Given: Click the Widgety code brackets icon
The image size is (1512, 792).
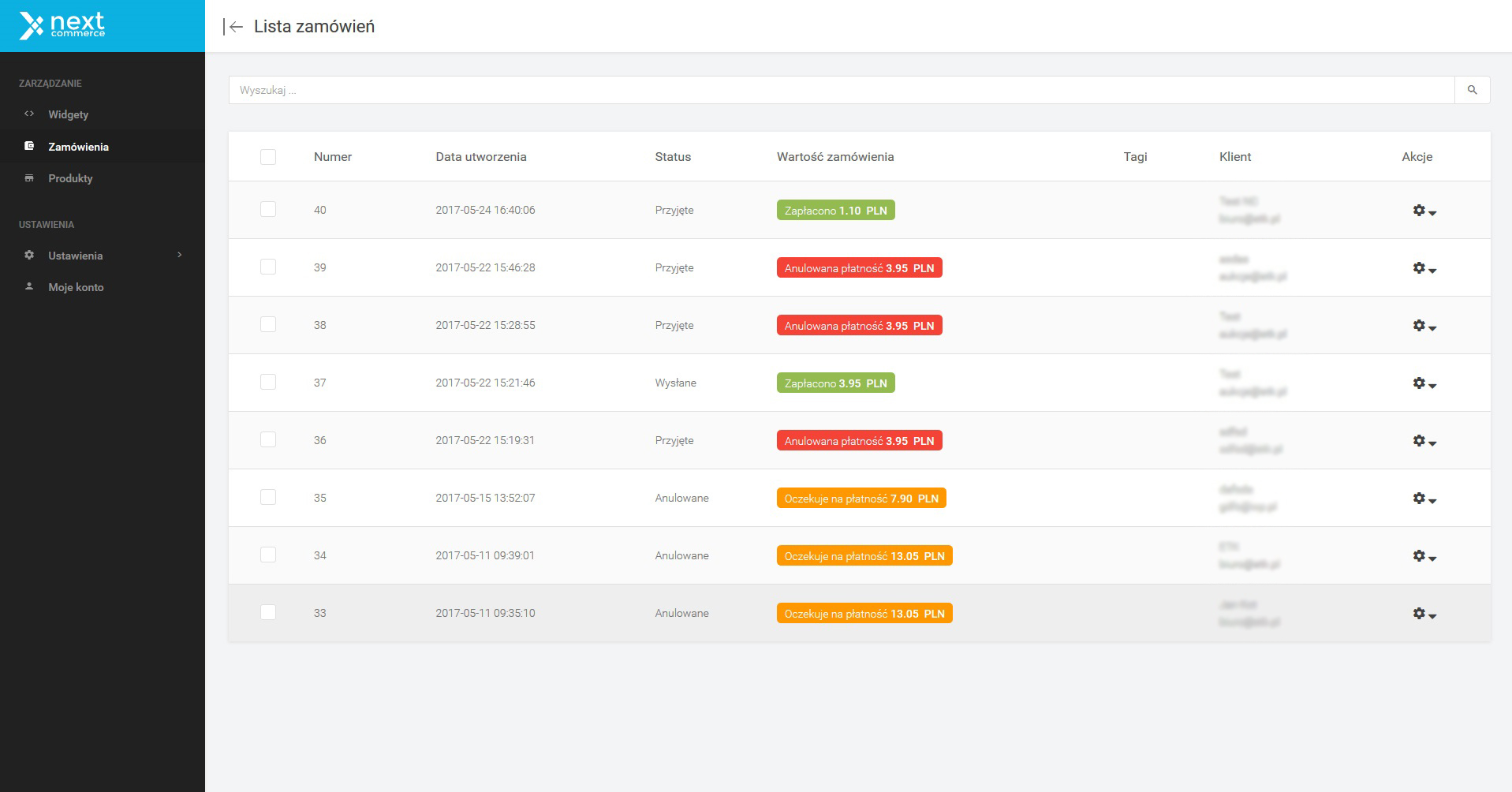Looking at the screenshot, I should coord(29,114).
